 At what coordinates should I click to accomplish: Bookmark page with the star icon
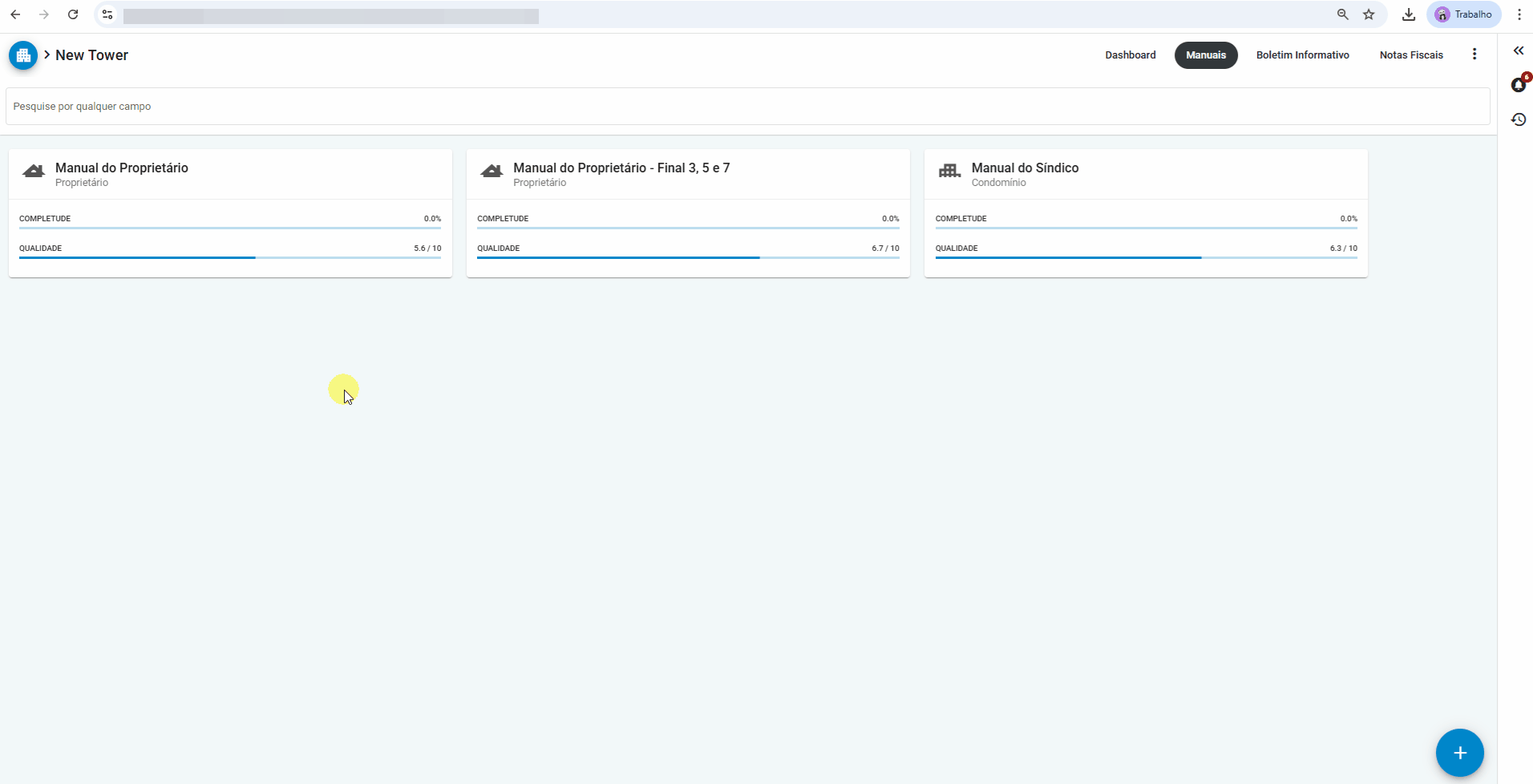coord(1369,14)
